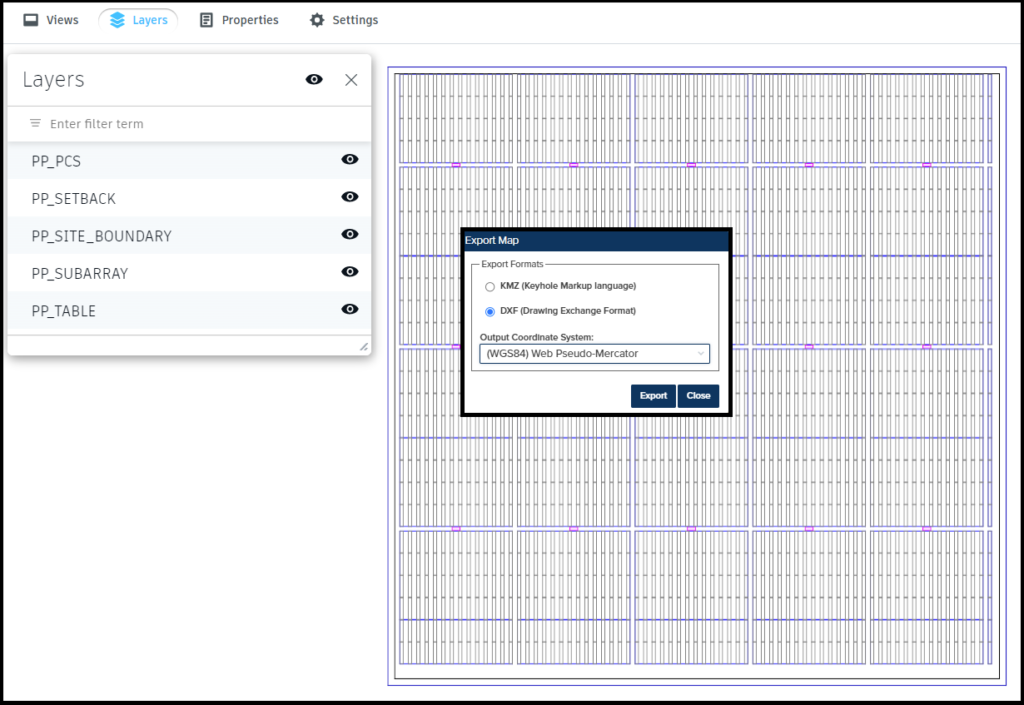Open the Properties tab

(239, 20)
